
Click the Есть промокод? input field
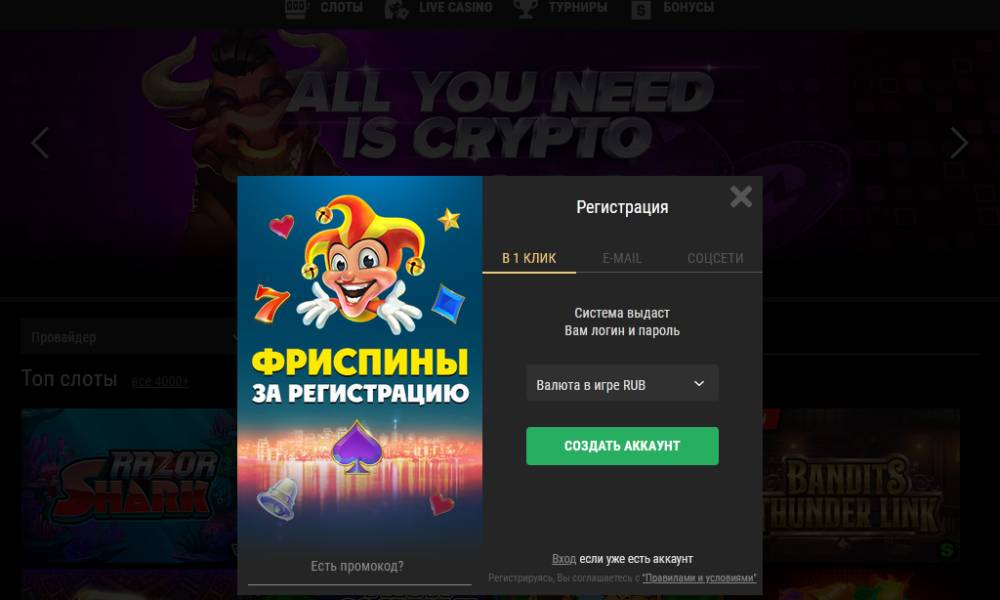pyautogui.click(x=359, y=567)
